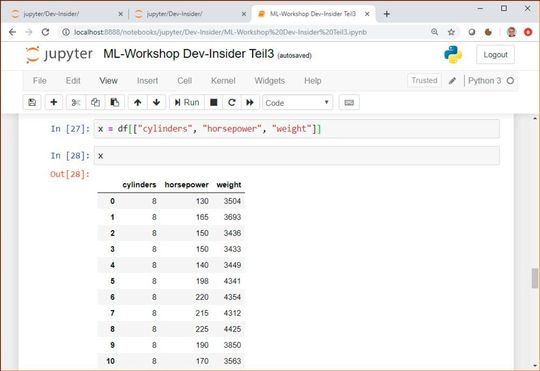This screenshot has height=371, width=540.
Task: Click the Python 3 kernel name
Action: pos(485,81)
